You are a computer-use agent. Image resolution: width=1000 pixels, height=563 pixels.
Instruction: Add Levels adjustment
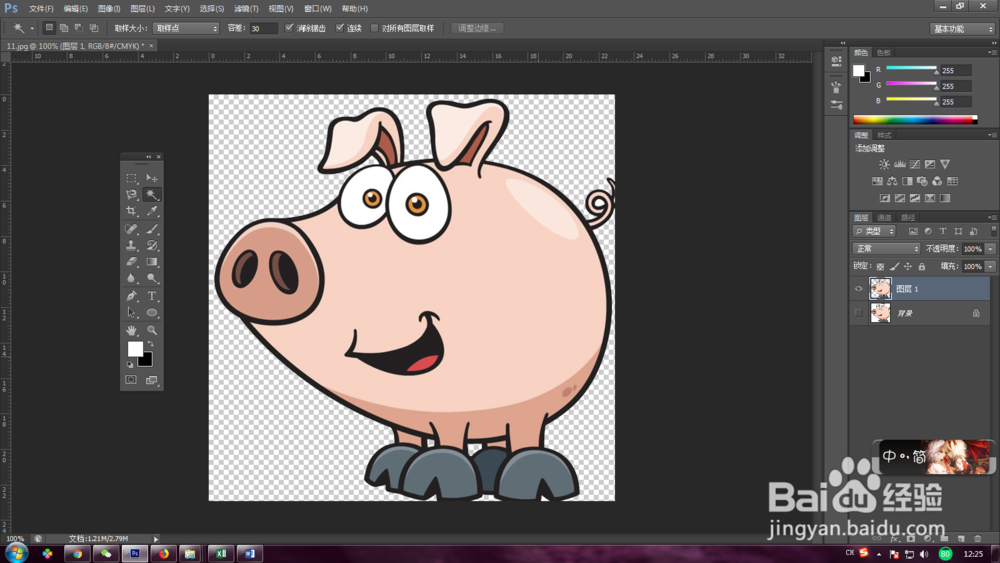click(x=899, y=165)
